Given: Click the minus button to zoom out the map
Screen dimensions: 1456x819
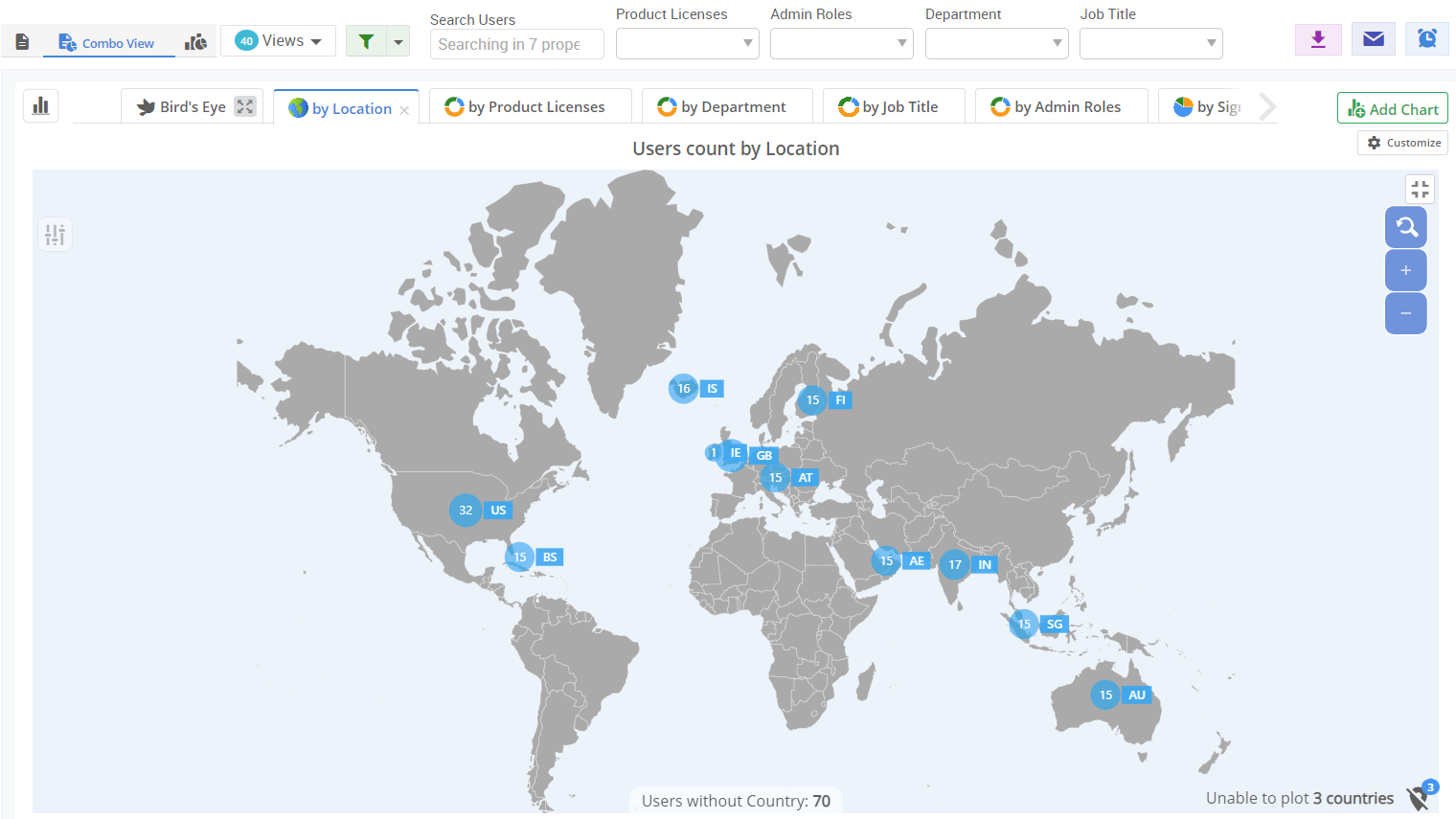Looking at the screenshot, I should click(x=1405, y=313).
